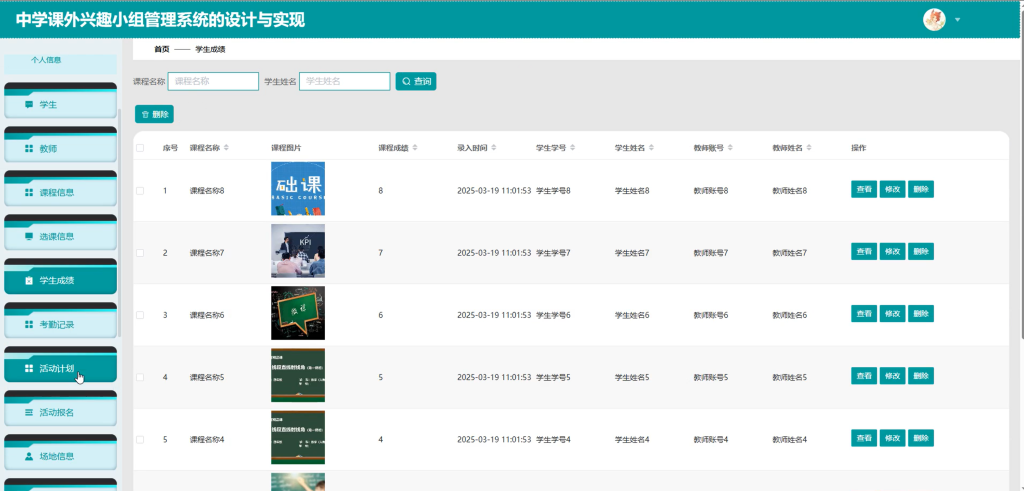This screenshot has height=491, width=1024.
Task: Click 查看 for 课程名称8 row
Action: point(864,189)
